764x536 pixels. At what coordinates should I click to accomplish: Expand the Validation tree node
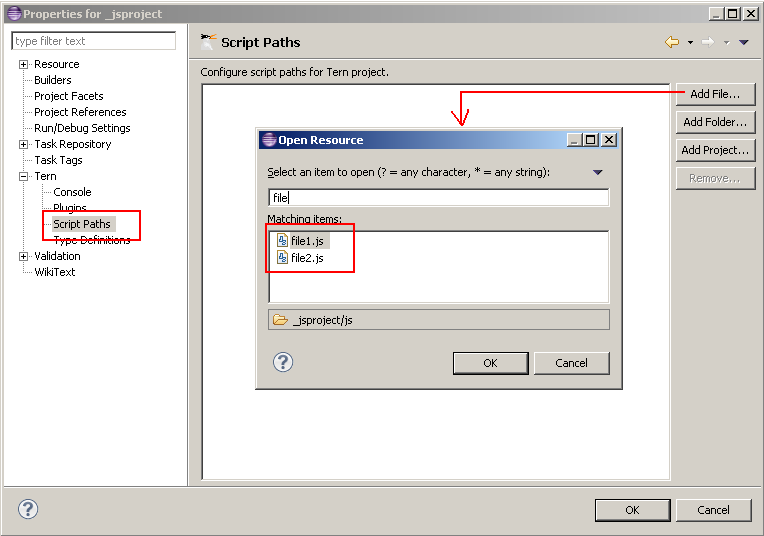click(24, 256)
